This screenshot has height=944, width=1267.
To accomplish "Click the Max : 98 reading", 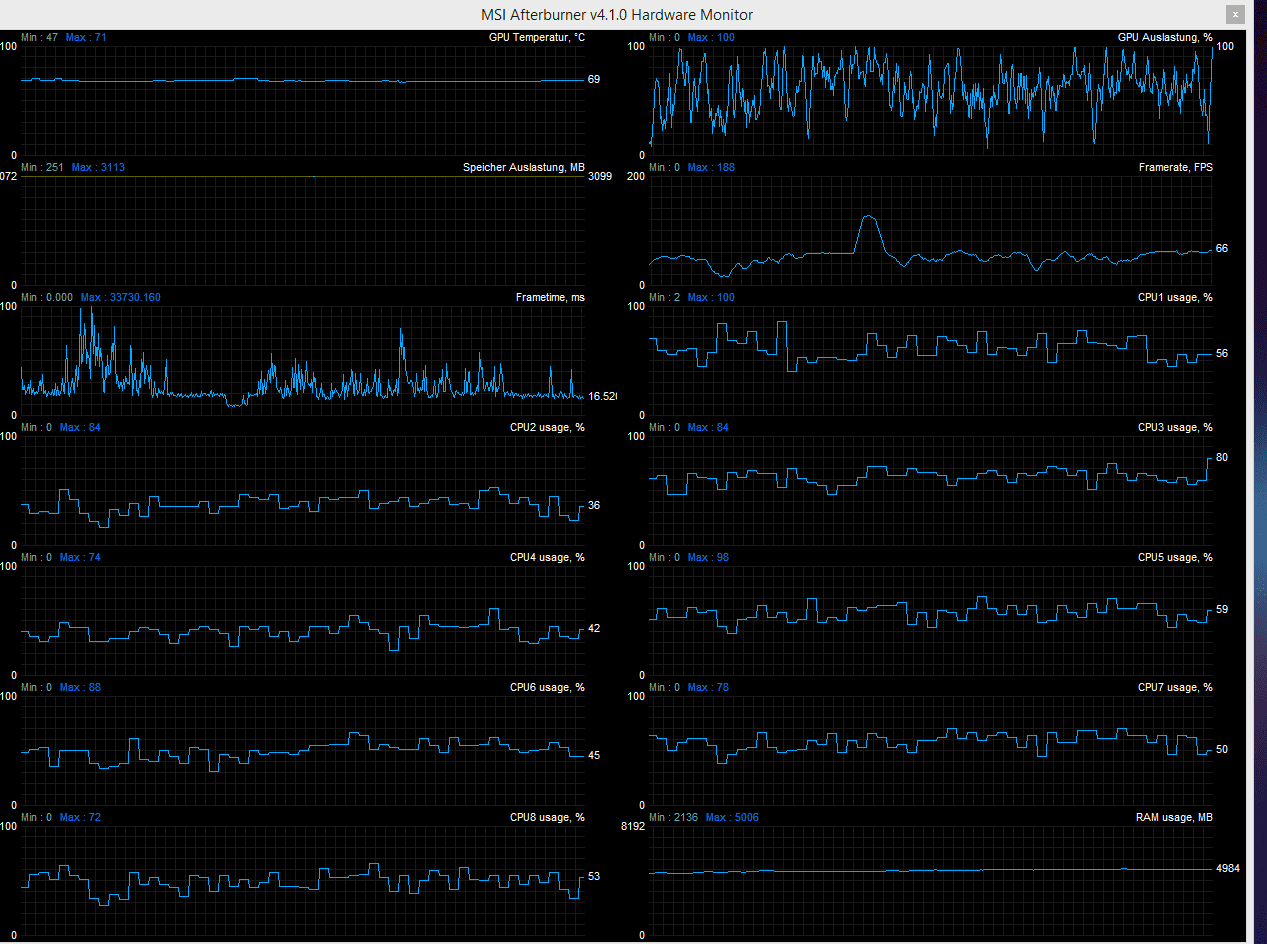I will pyautogui.click(x=708, y=557).
